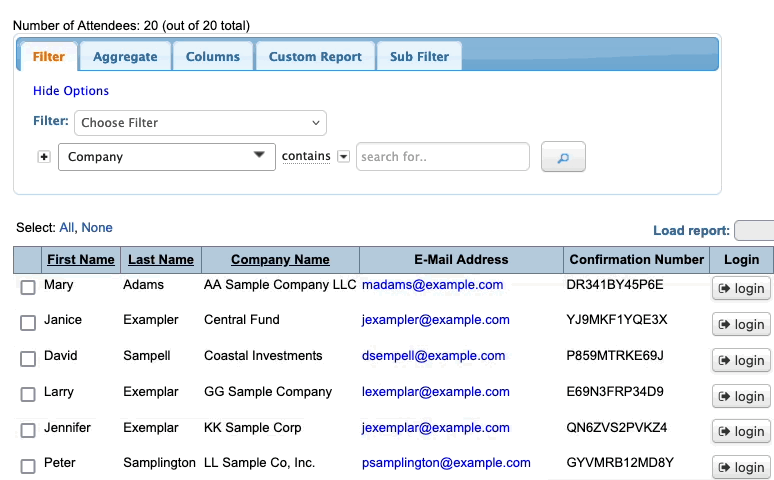Click the Number of Attendees count text

point(131,26)
